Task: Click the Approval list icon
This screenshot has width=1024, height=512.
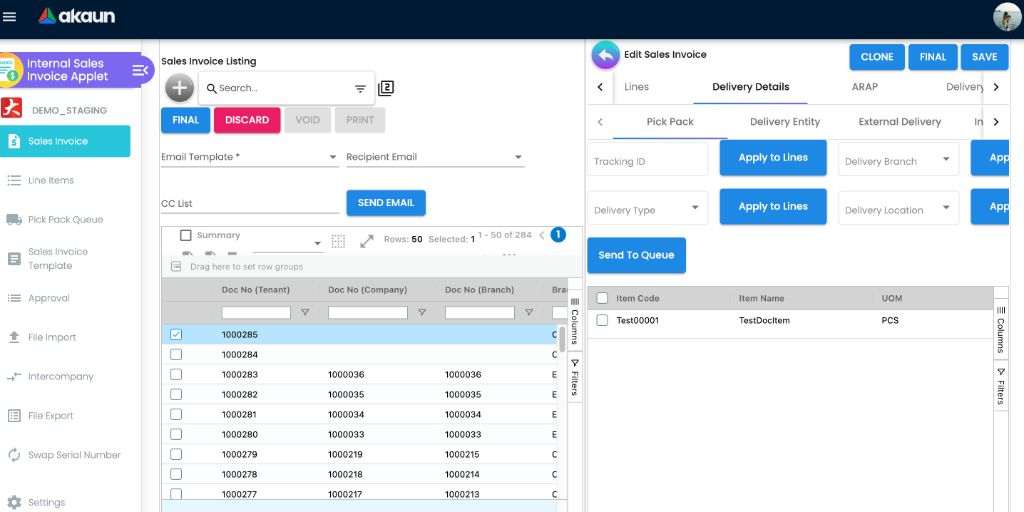Action: pyautogui.click(x=14, y=298)
